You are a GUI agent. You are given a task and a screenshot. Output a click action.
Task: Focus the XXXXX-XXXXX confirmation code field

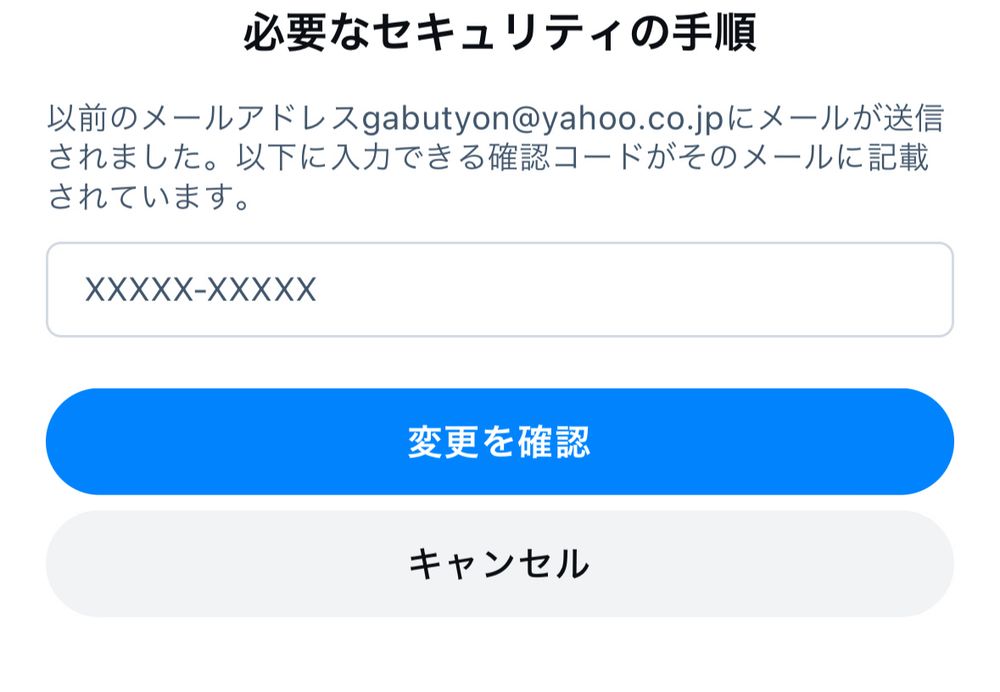pos(499,289)
